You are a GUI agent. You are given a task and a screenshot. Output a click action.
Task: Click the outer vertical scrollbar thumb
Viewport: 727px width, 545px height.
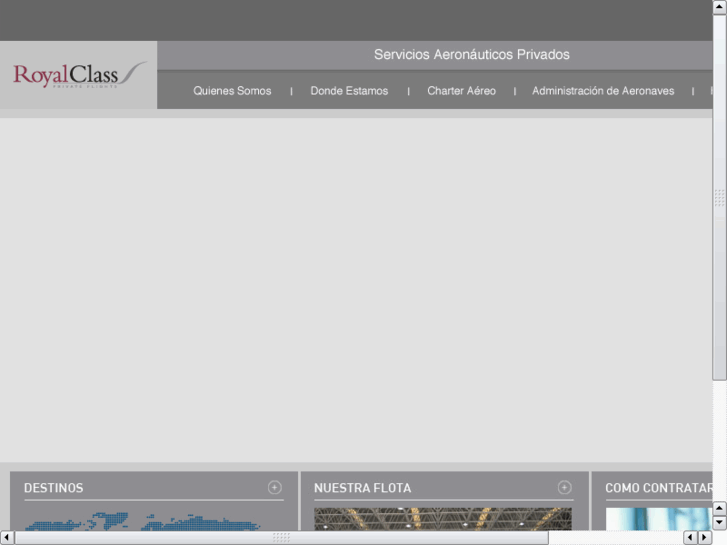720,198
